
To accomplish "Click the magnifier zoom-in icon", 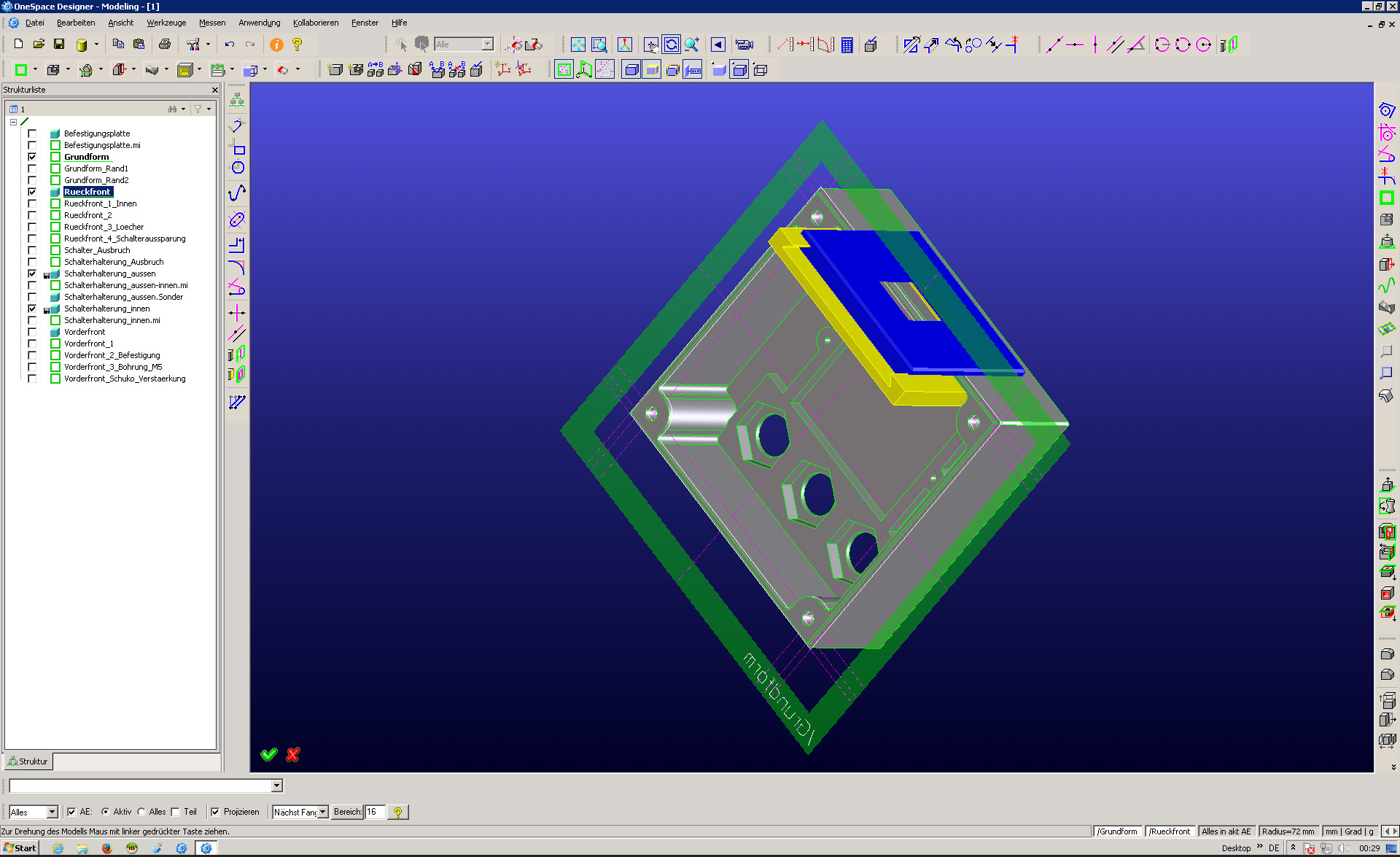I will tap(691, 44).
